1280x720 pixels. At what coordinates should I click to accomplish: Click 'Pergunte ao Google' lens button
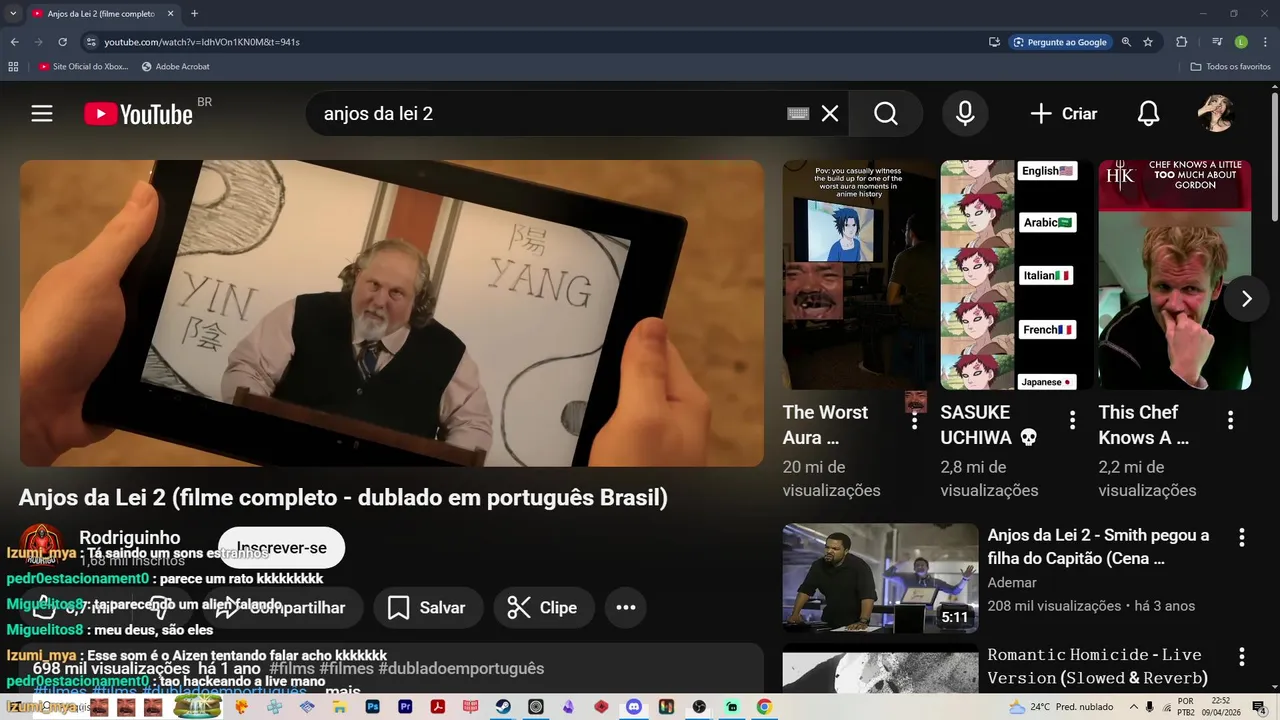click(1060, 42)
